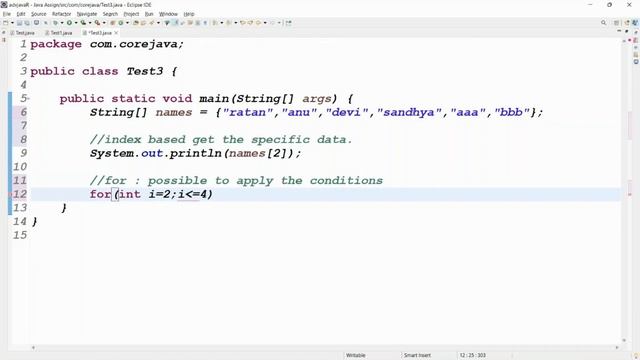640x360 pixels.
Task: Click the horizontal scrollbar right arrow
Action: (617, 348)
